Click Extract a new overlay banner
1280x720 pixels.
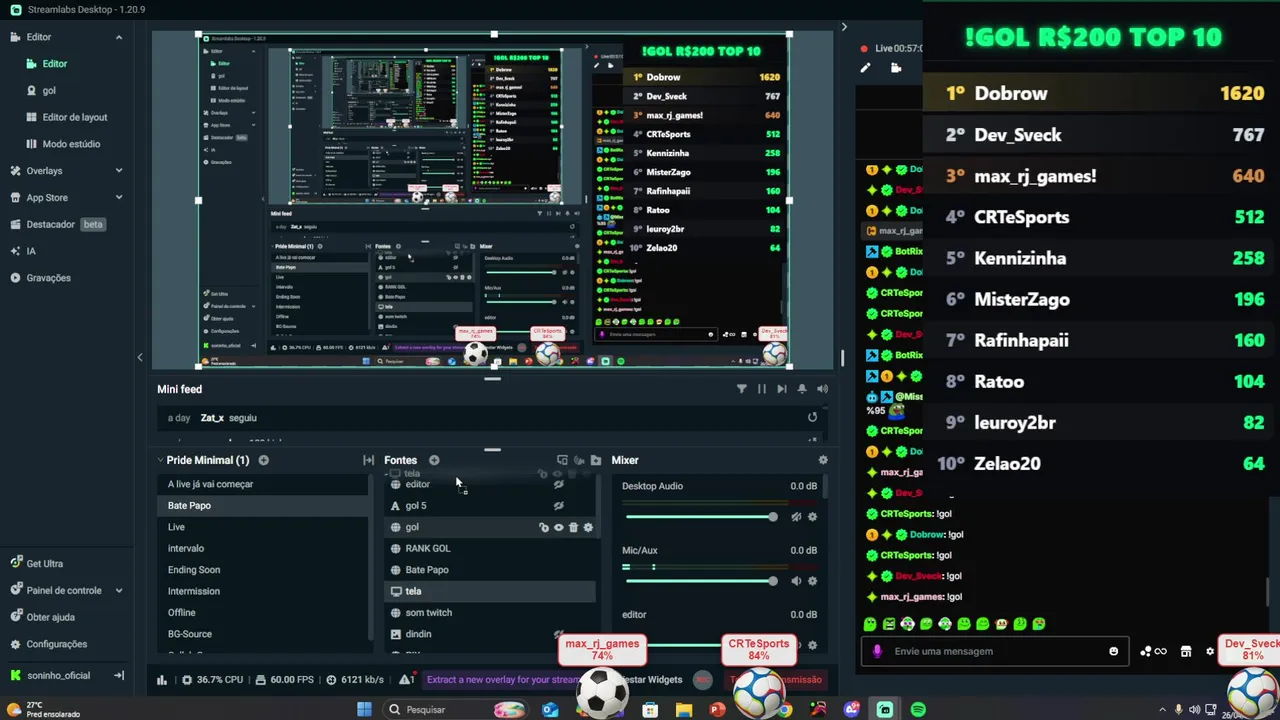pyautogui.click(x=503, y=680)
